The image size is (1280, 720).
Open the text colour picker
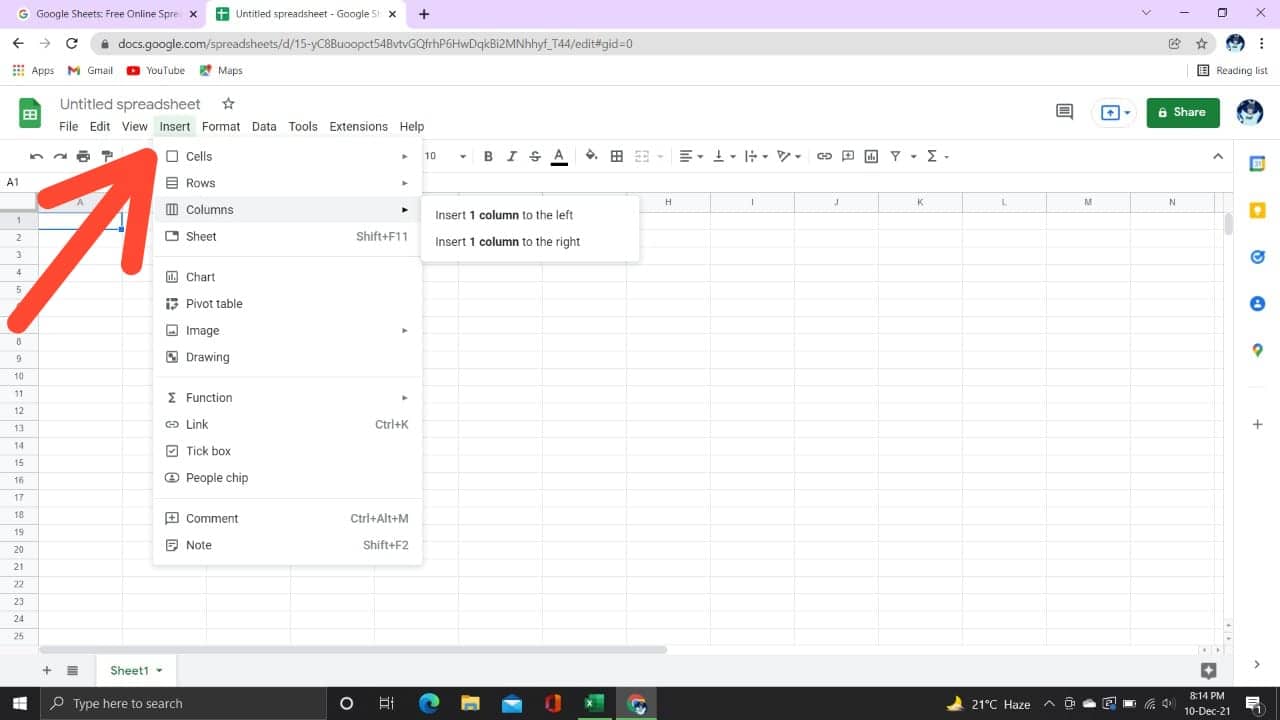point(559,156)
